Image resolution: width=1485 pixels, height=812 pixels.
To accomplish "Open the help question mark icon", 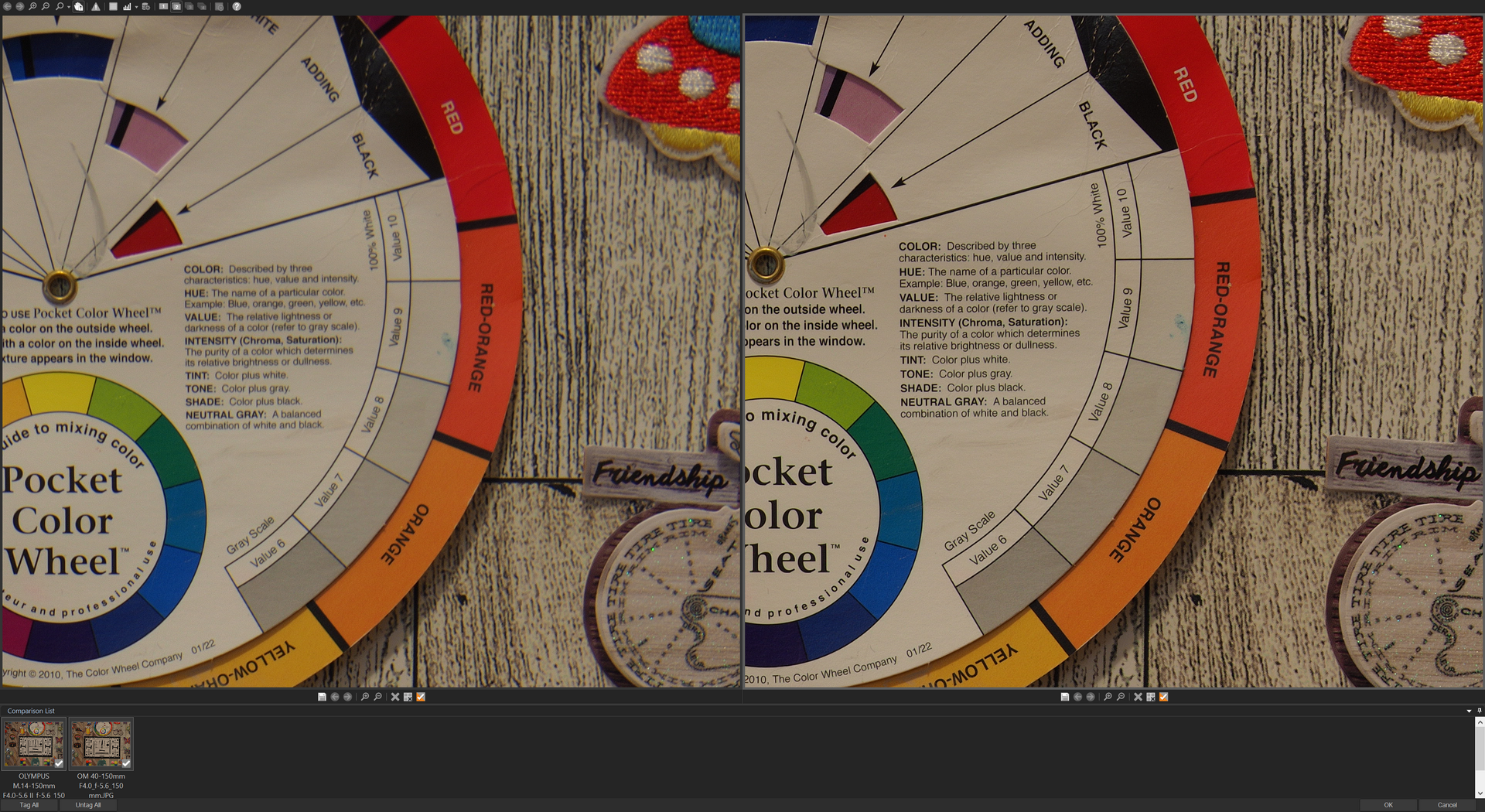I will (x=237, y=6).
